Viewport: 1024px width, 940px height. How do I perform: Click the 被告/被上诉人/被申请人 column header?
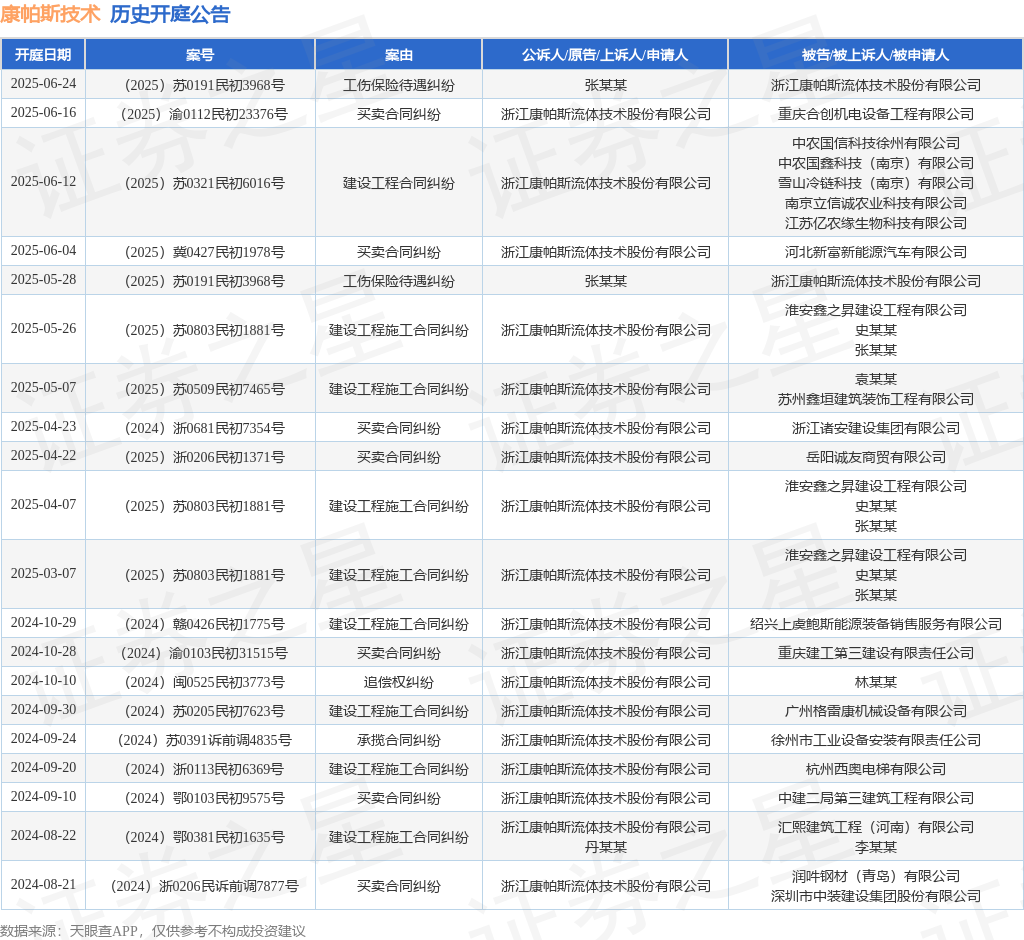tap(875, 55)
